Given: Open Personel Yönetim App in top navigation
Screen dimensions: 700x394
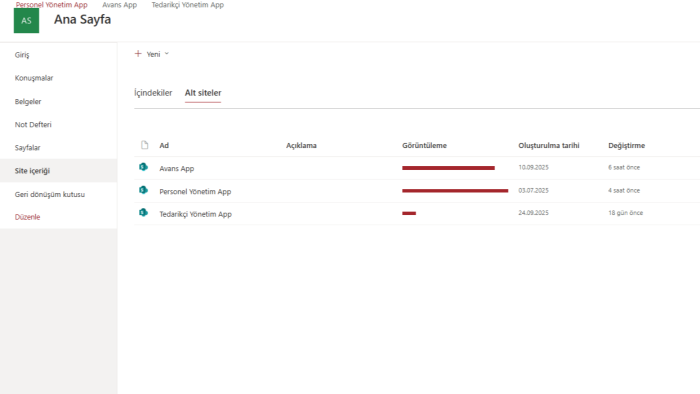Looking at the screenshot, I should pyautogui.click(x=51, y=5).
